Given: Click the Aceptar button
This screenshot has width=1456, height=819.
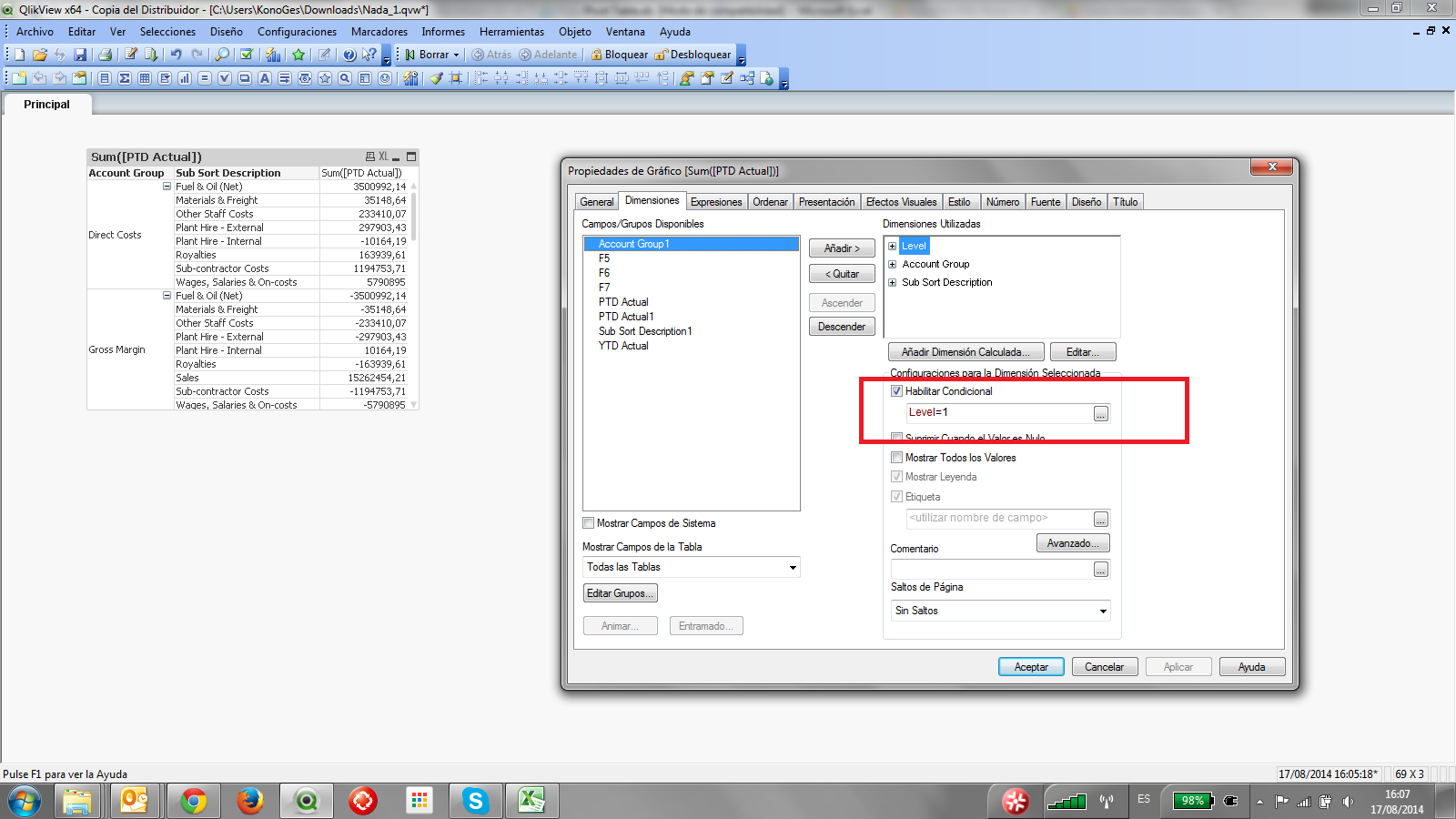Looking at the screenshot, I should click(1031, 667).
